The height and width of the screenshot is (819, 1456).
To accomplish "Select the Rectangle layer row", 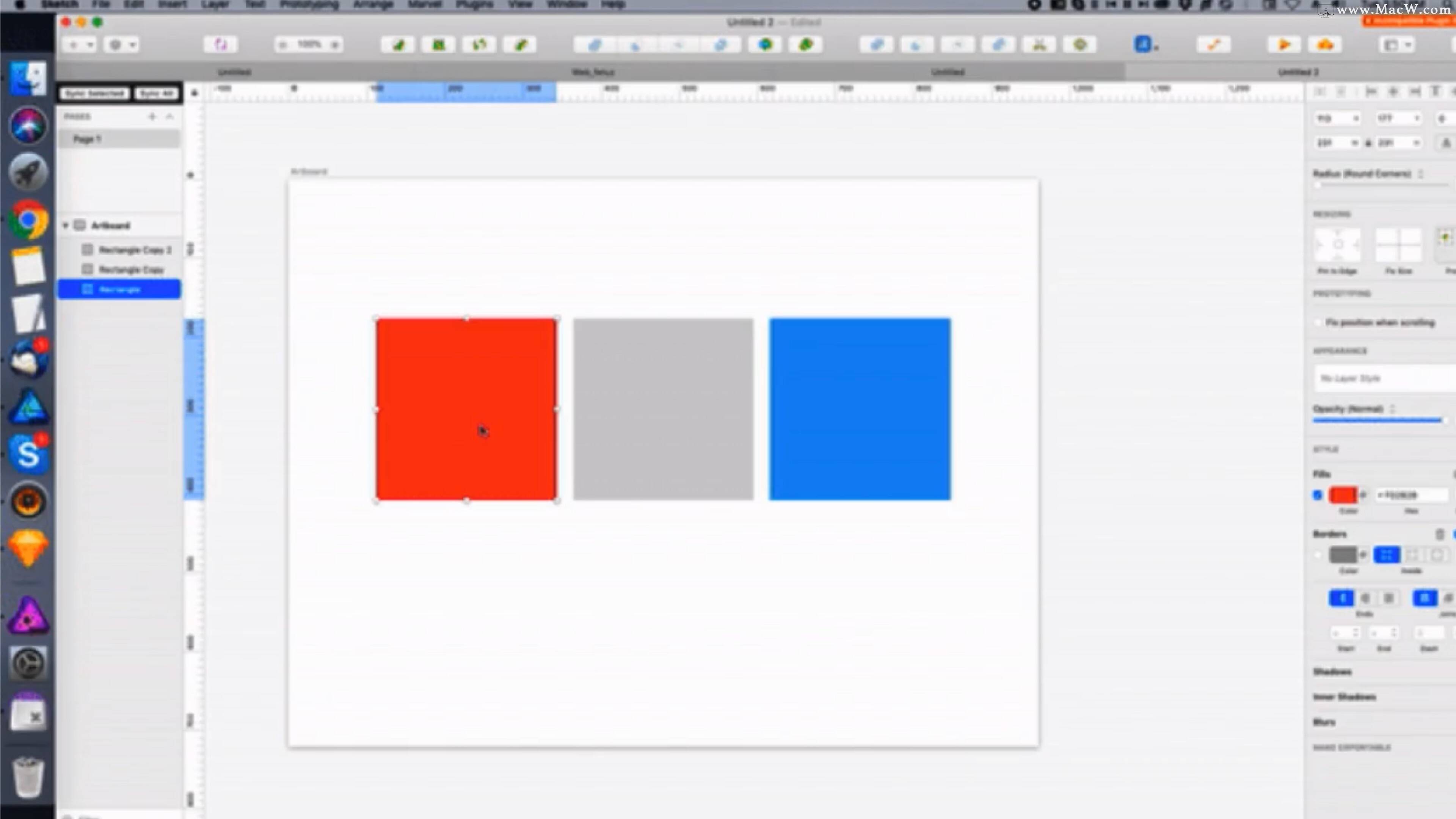I will [119, 289].
